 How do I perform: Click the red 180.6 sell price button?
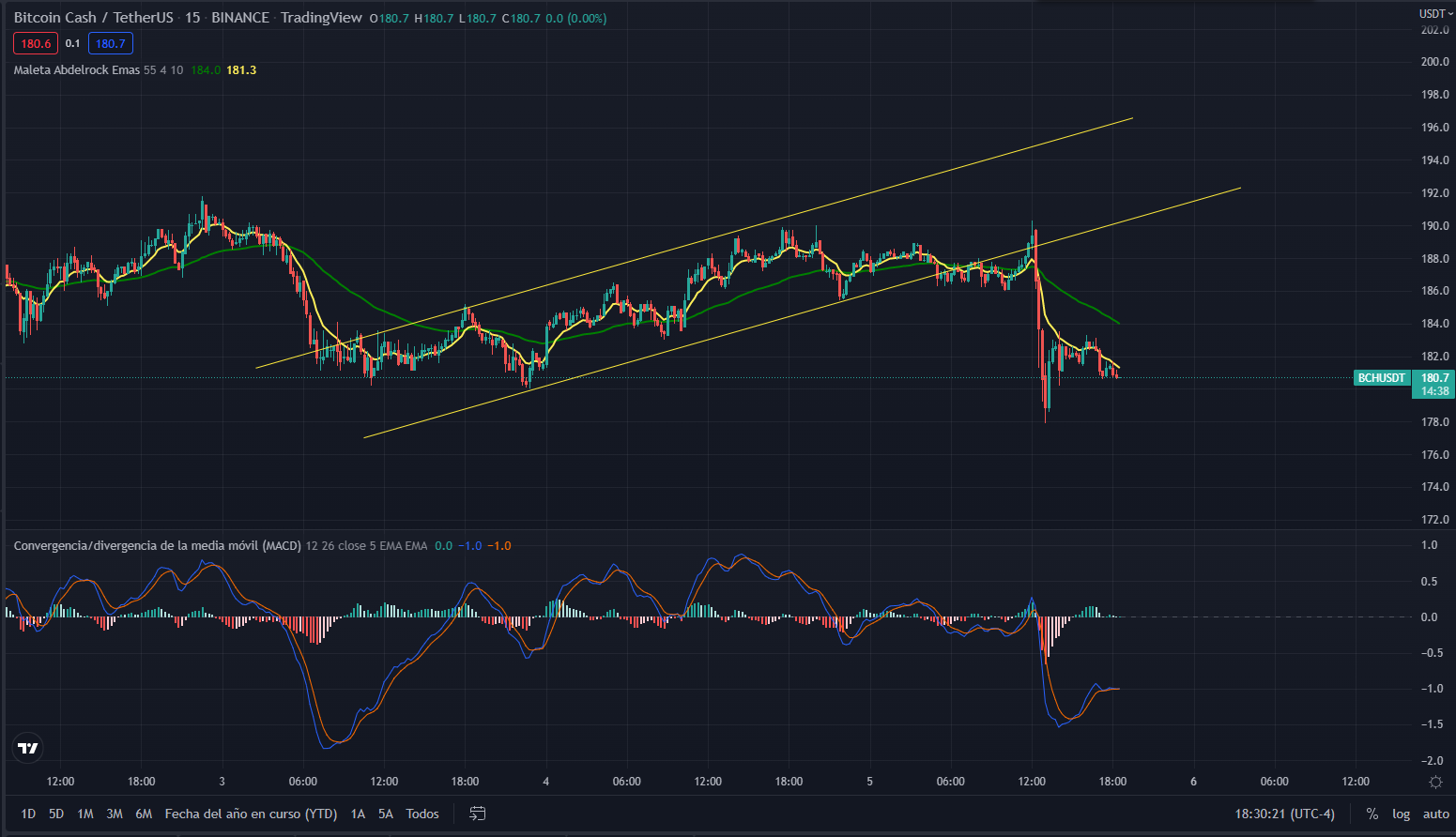pyautogui.click(x=36, y=43)
